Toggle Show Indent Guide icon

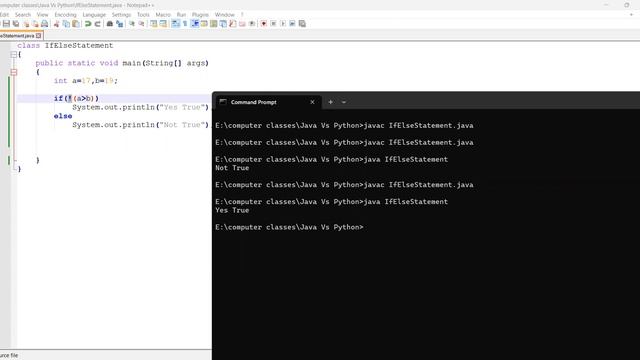pos(195,24)
